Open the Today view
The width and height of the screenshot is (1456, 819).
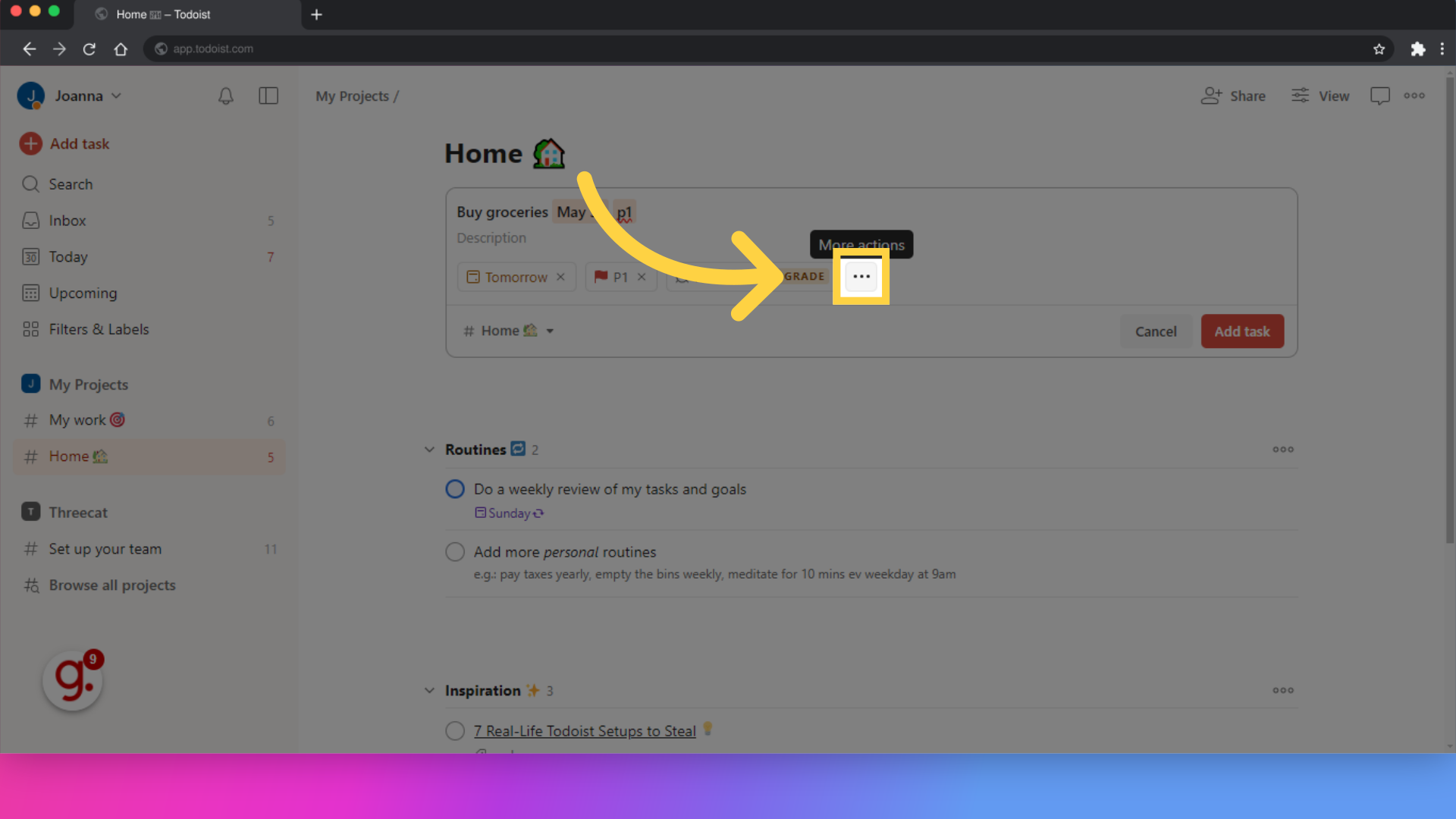[x=149, y=257]
